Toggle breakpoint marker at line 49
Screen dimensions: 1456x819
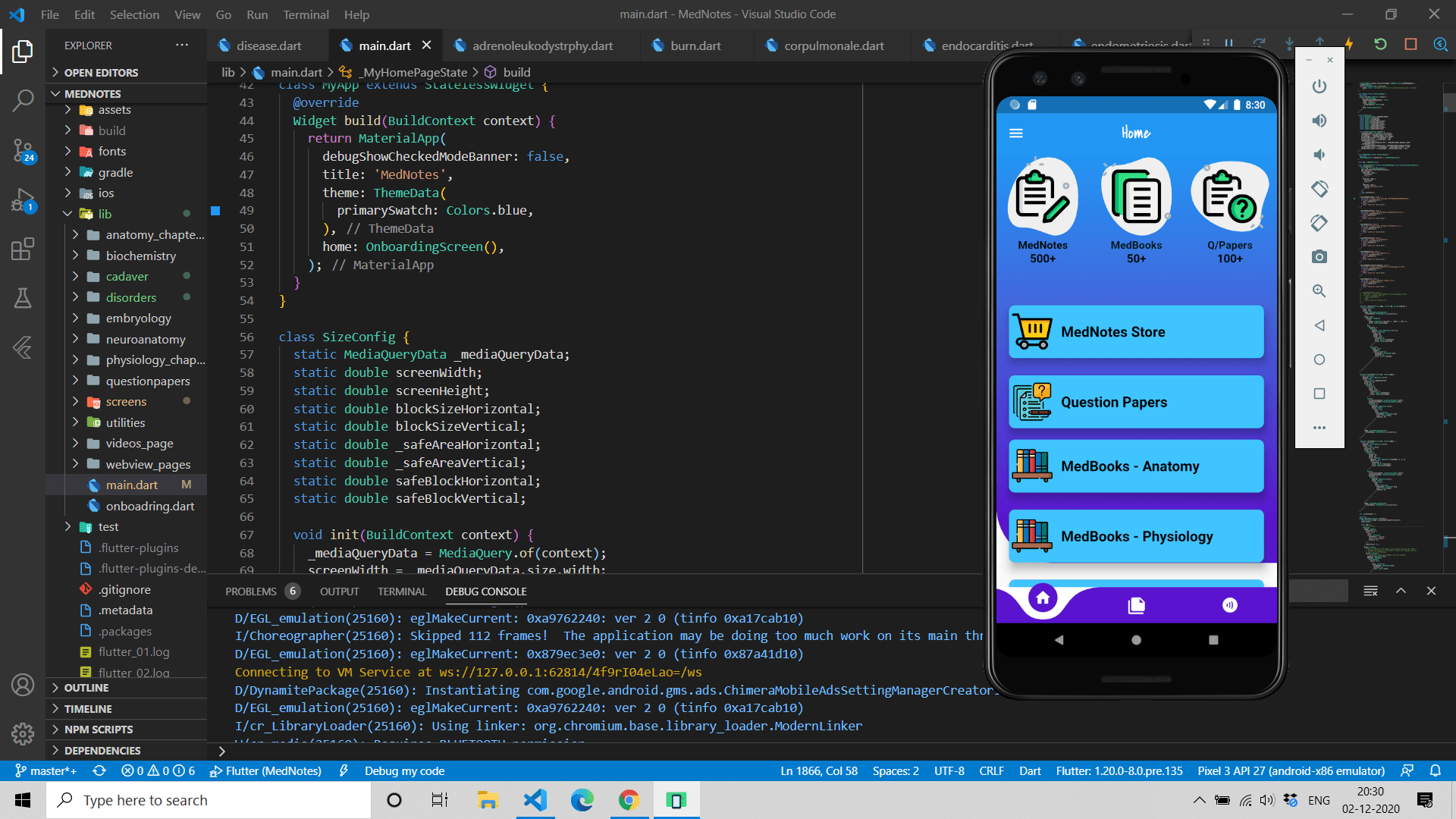[x=215, y=211]
